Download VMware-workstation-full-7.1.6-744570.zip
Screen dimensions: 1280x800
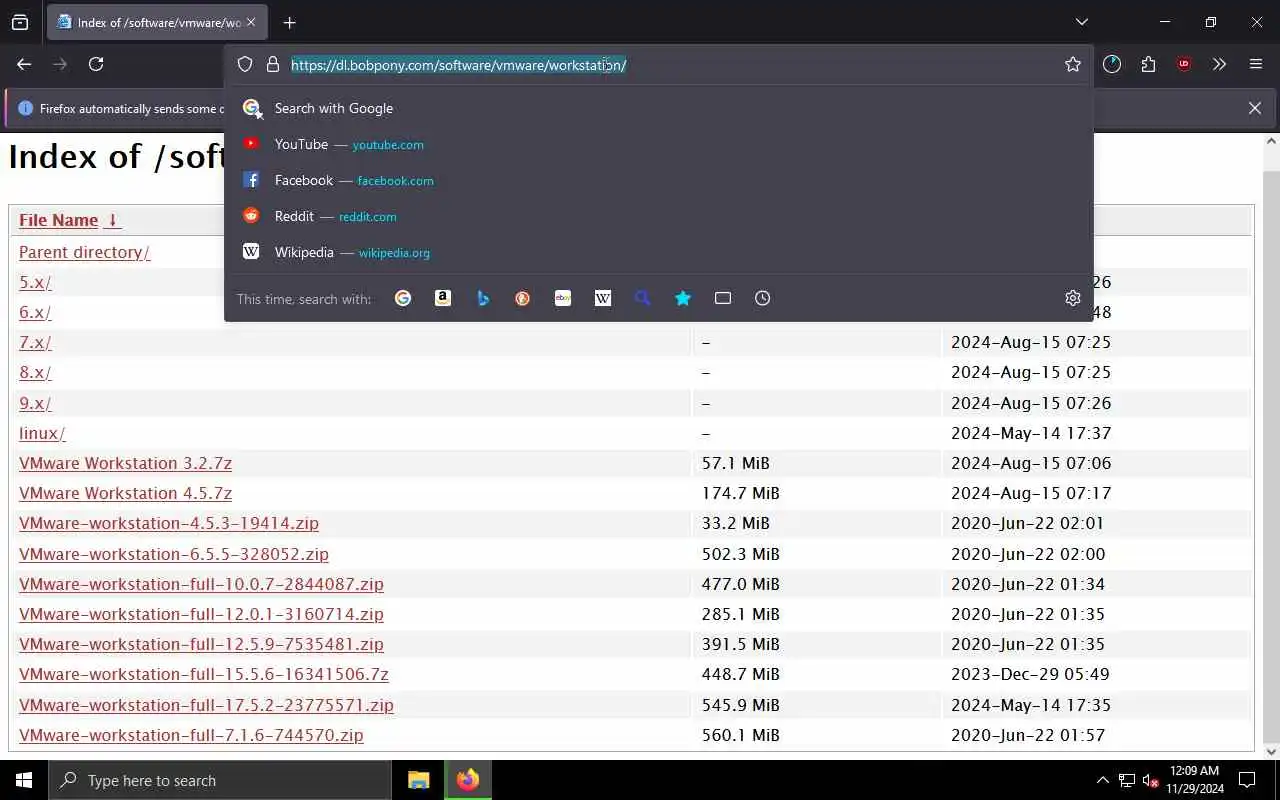[191, 735]
